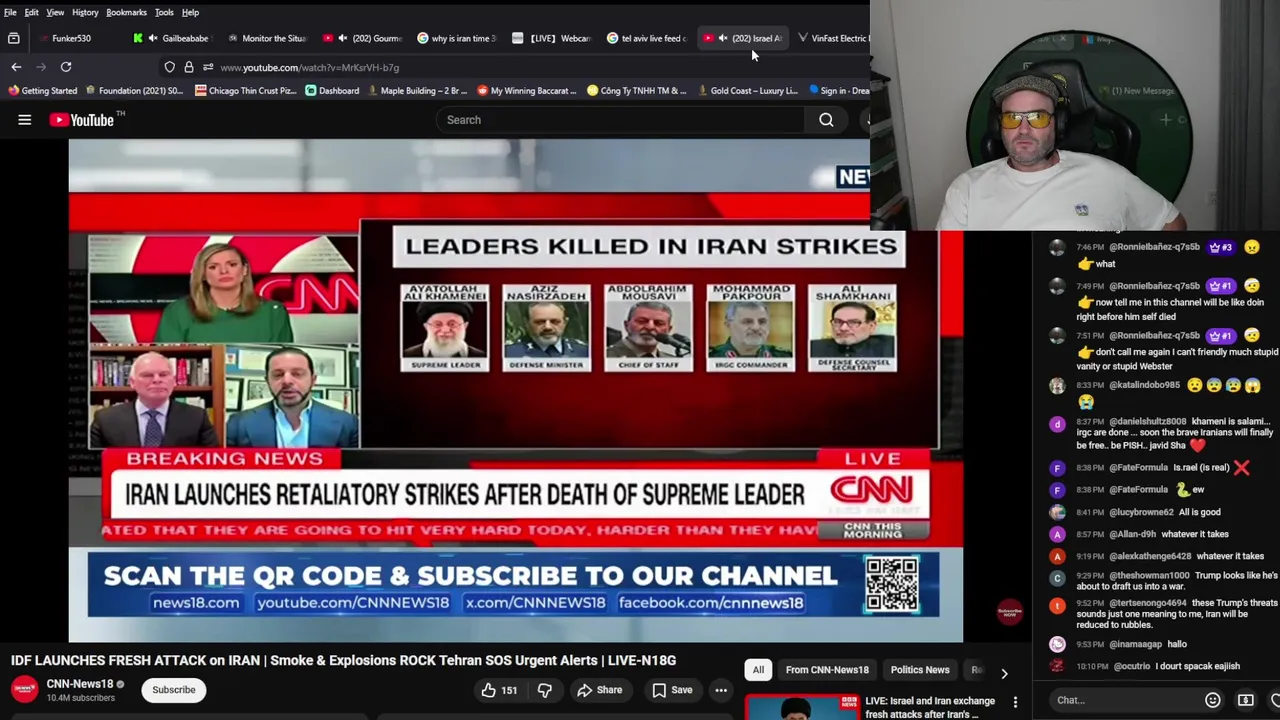Screen dimensions: 1280x720
Task: Click @lucybrowne62 'All is good' chat message
Action: [1146, 512]
